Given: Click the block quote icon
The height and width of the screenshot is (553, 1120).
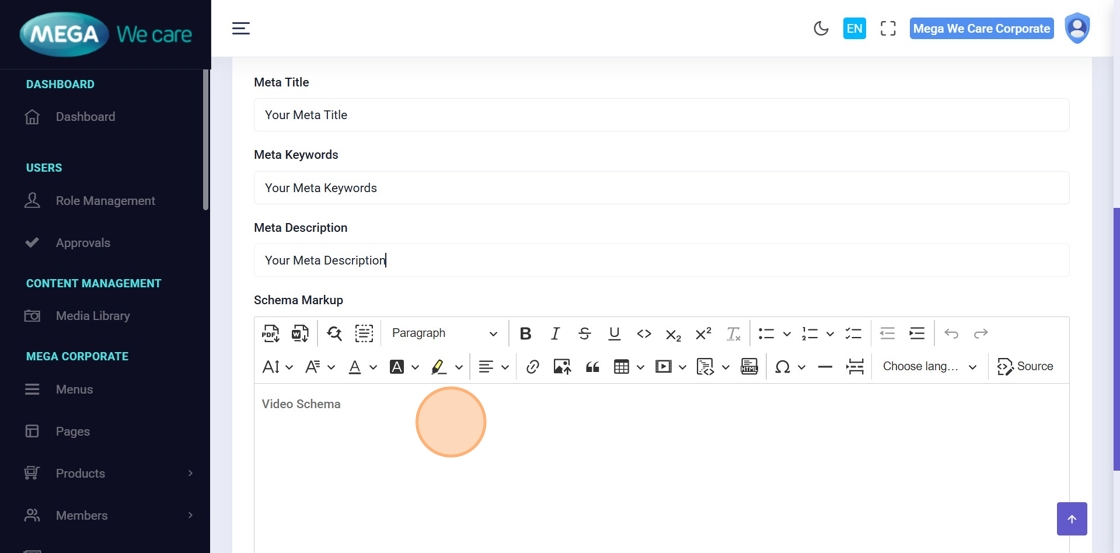Looking at the screenshot, I should point(592,367).
